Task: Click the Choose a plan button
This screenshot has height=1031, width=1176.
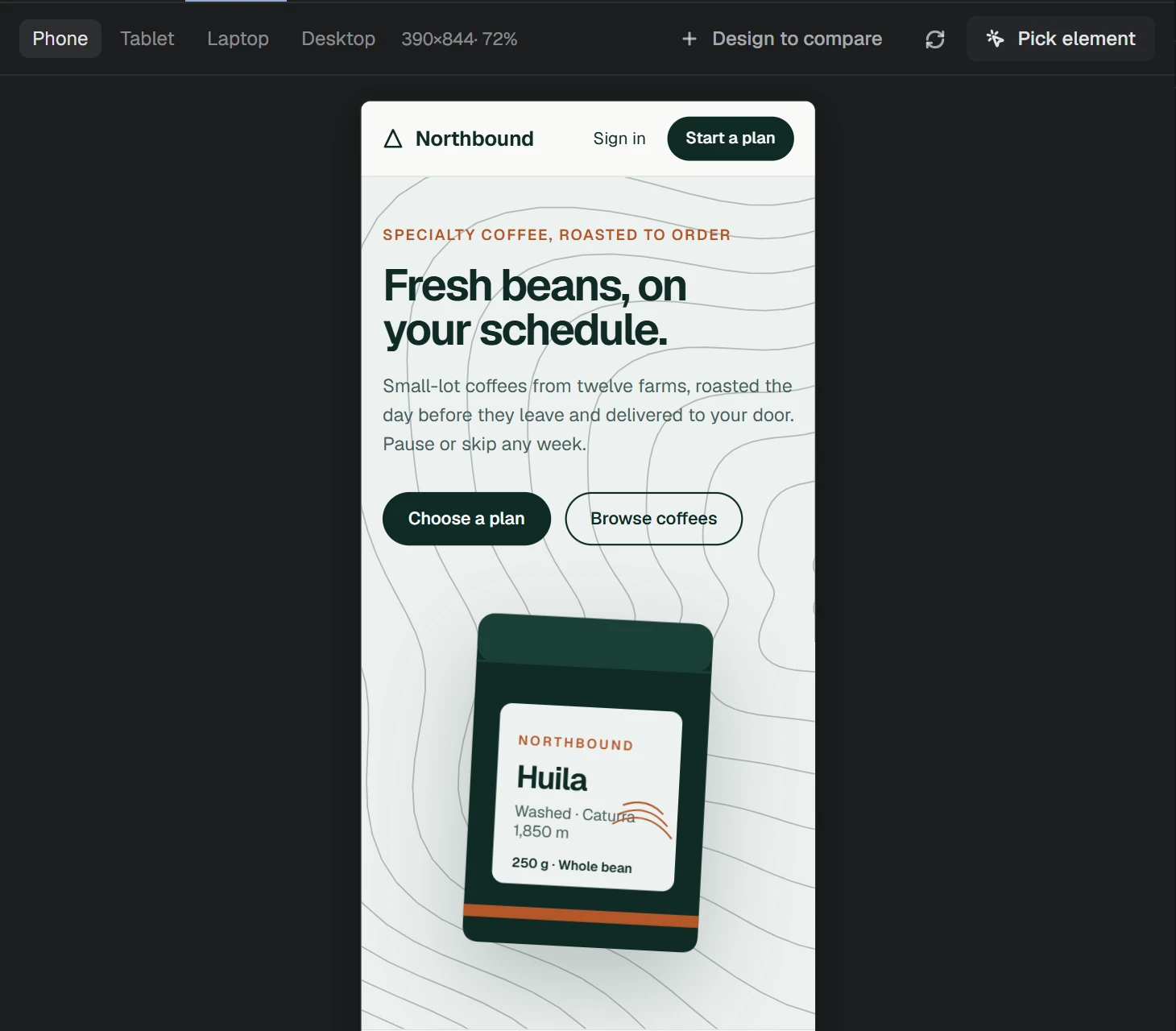Action: (466, 519)
